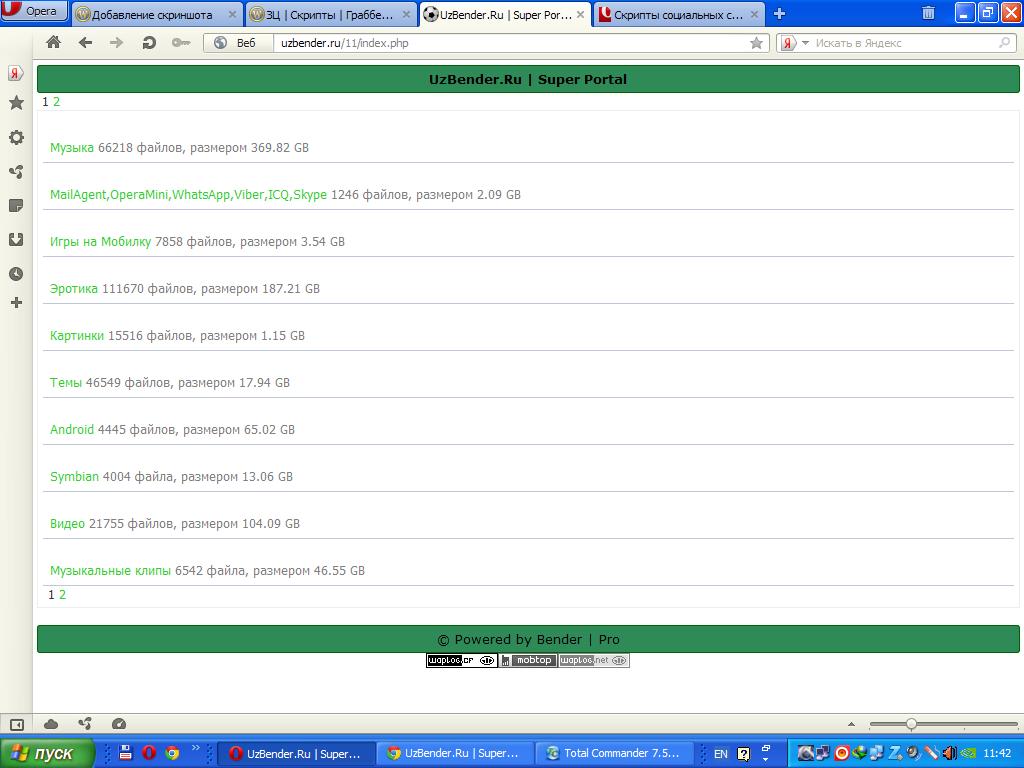
Task: Open the history clock panel in sidebar
Action: [16, 274]
